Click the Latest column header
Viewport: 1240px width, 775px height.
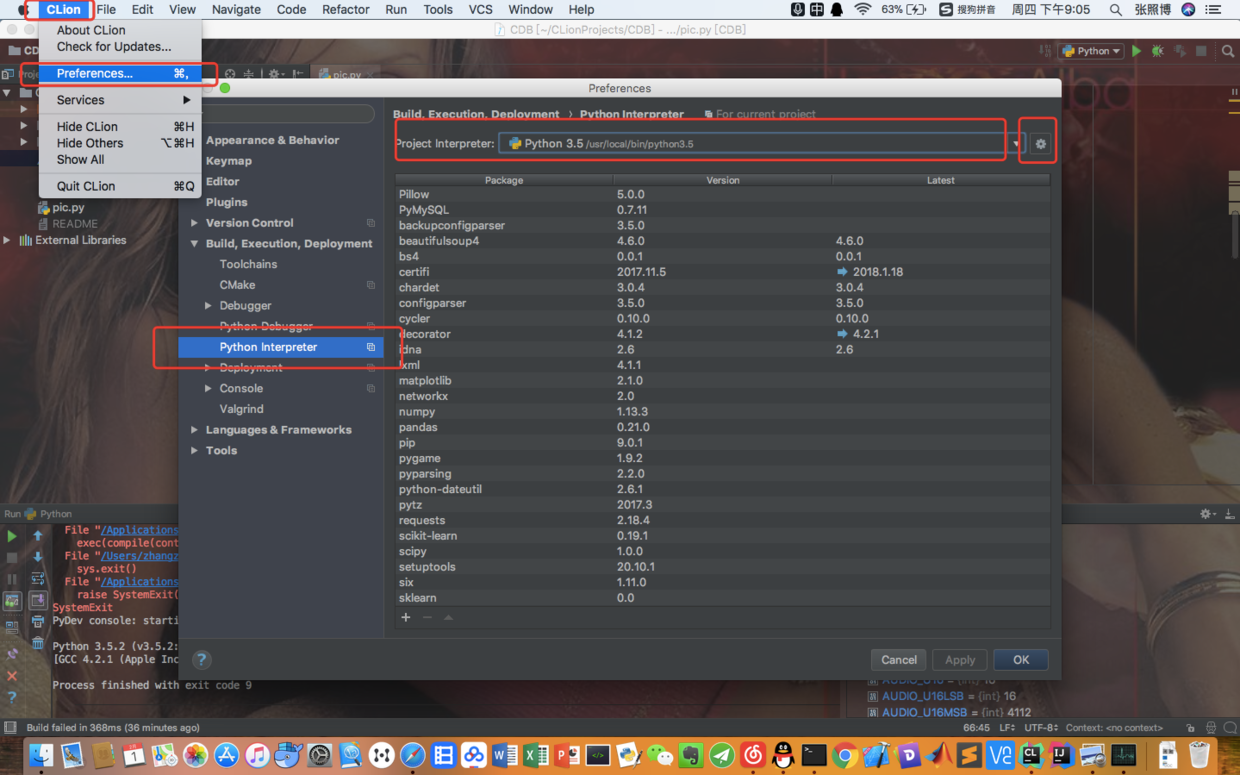tap(940, 180)
